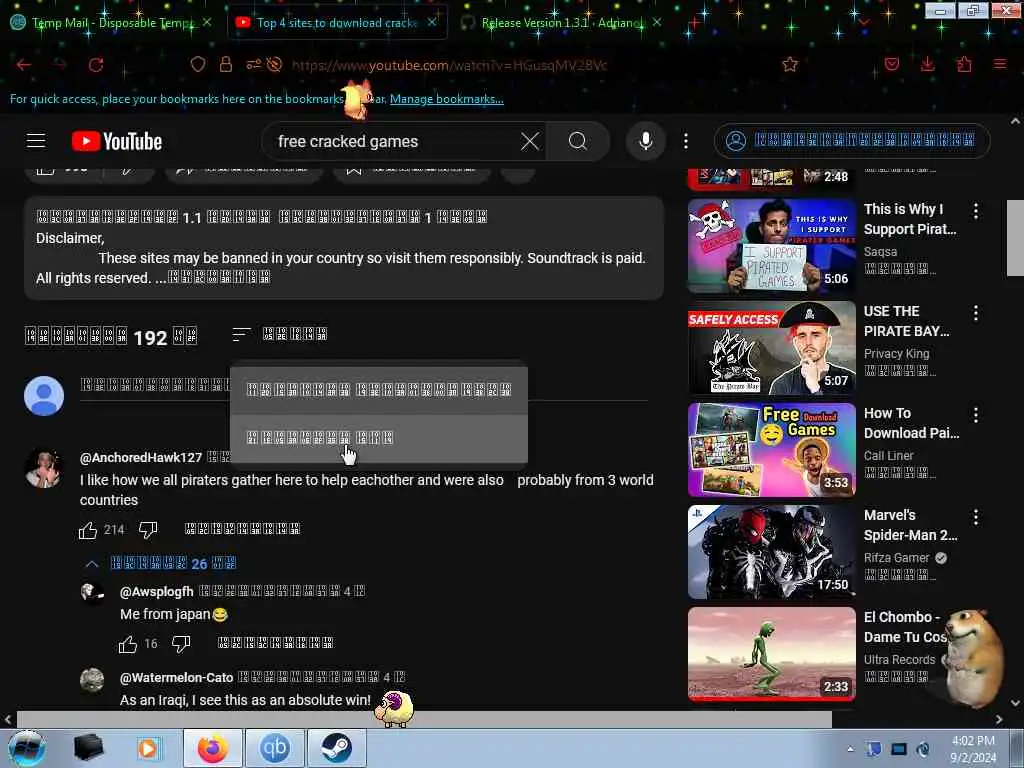1024x768 pixels.
Task: Switch to the Release Version 1.3.1 tab
Action: point(562,23)
